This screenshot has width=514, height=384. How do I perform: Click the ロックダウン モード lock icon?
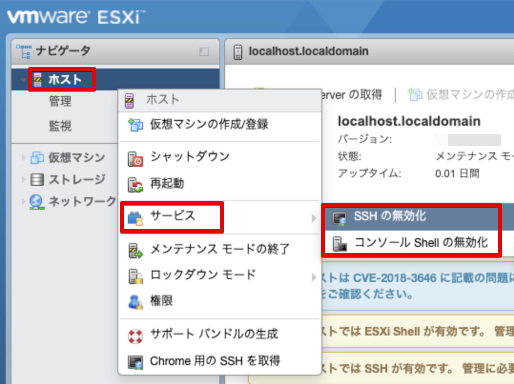click(135, 276)
